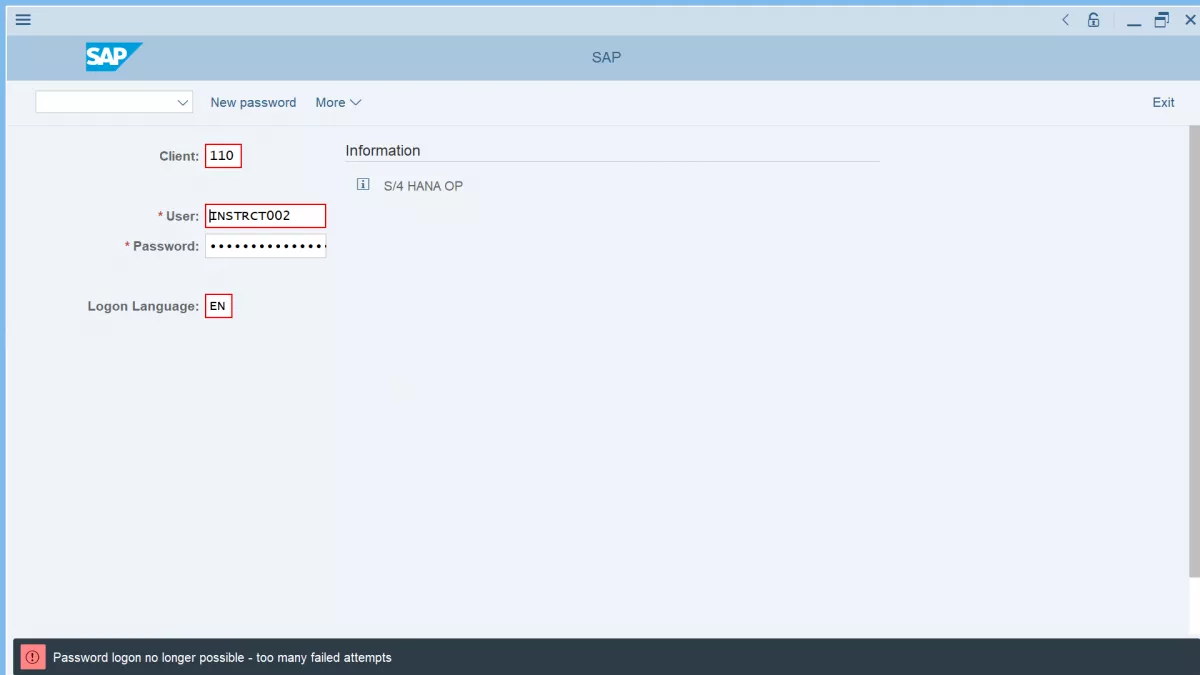This screenshot has height=675, width=1200.
Task: Open the transaction command field dropdown
Action: tap(183, 102)
